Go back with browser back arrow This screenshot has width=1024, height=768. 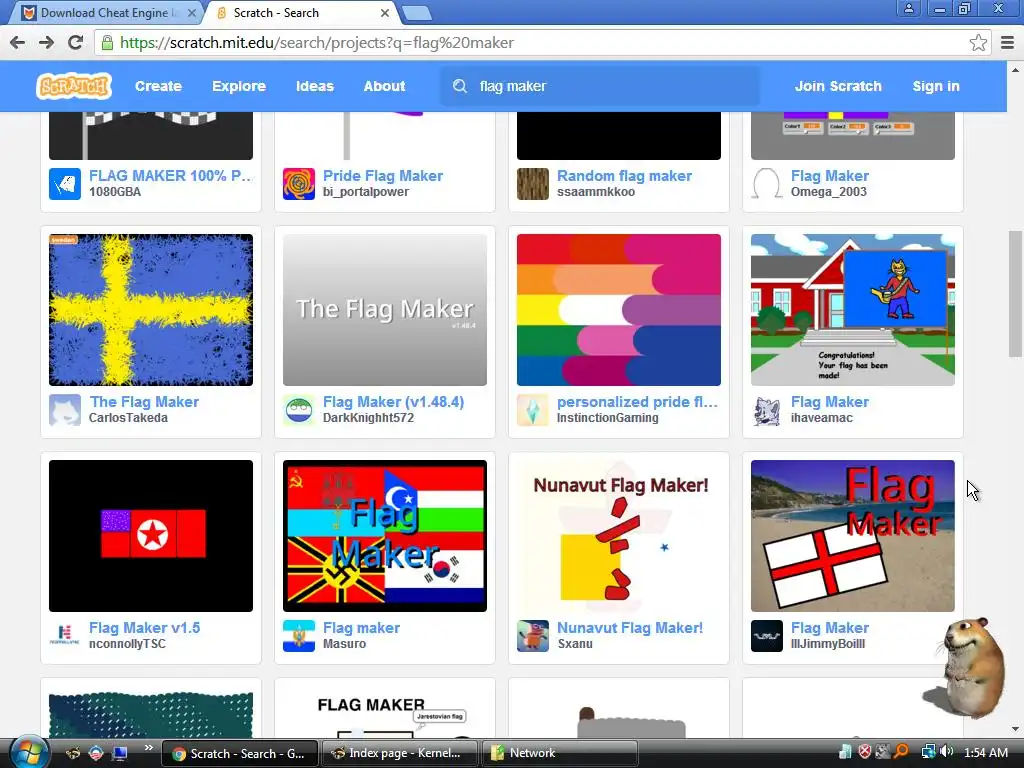(18, 43)
